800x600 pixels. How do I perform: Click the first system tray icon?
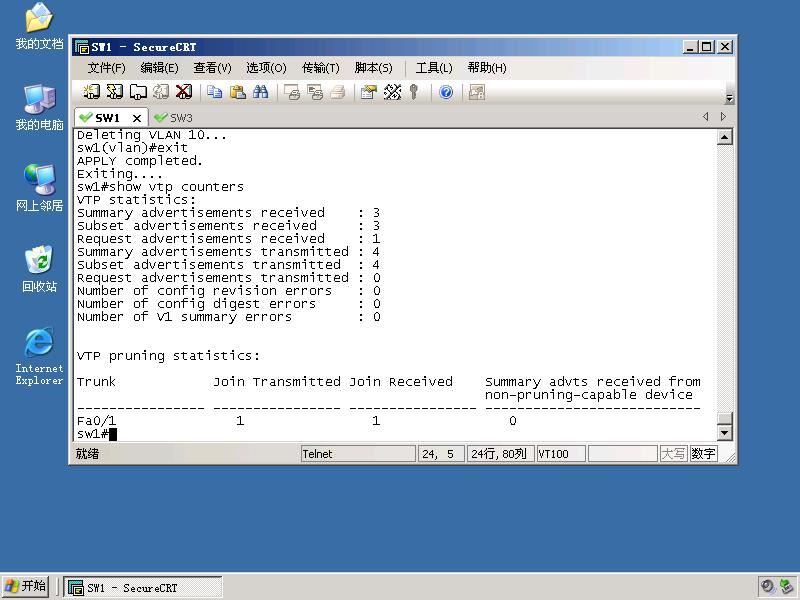point(767,587)
